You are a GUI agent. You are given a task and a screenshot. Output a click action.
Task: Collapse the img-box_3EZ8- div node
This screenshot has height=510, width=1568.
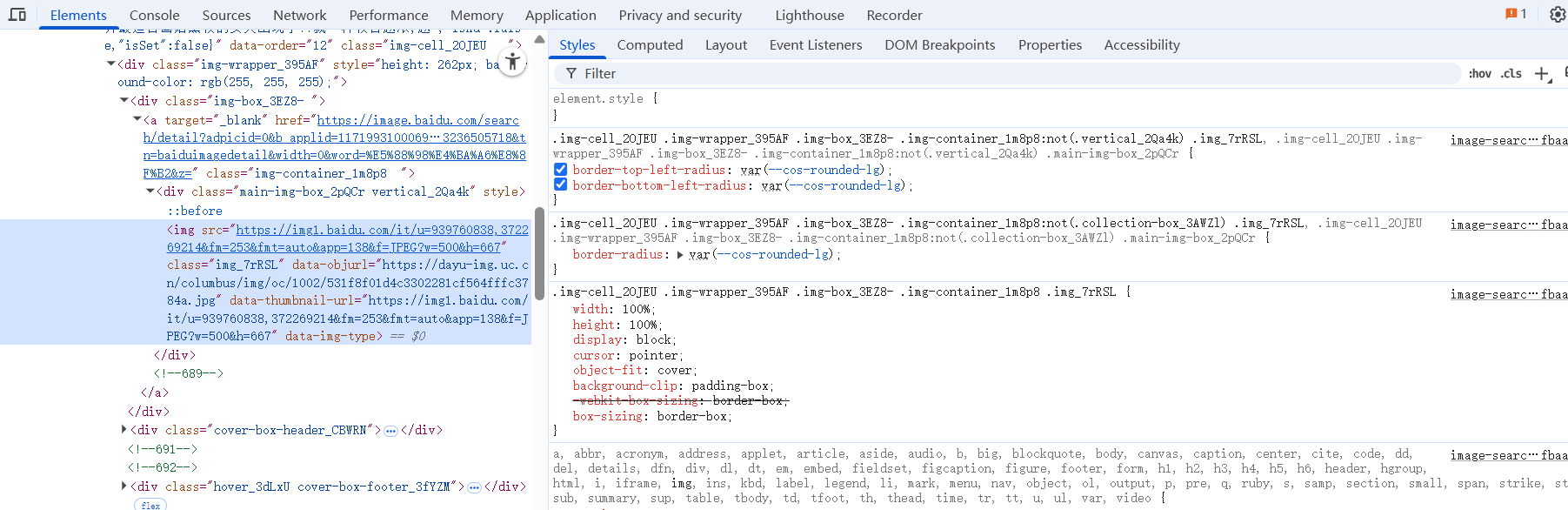[x=123, y=100]
